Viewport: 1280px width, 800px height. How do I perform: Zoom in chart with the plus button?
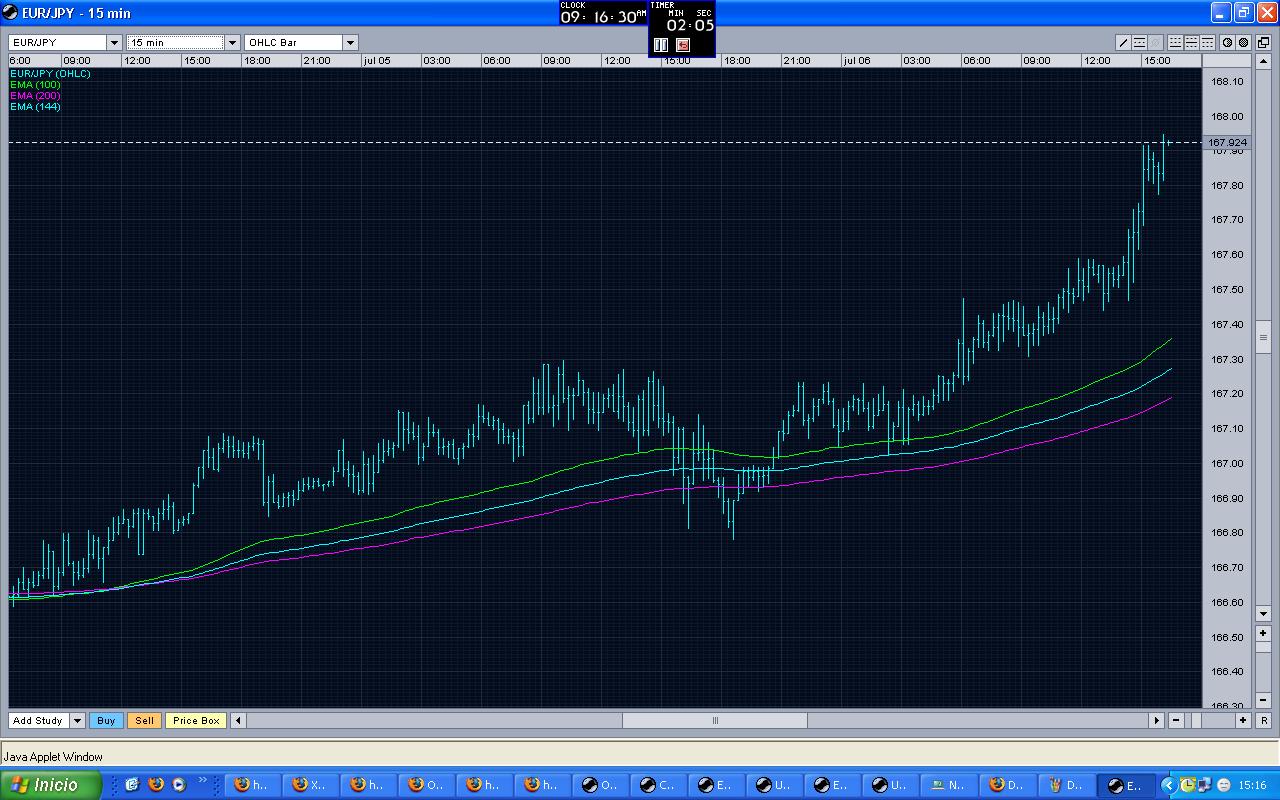[x=1243, y=720]
